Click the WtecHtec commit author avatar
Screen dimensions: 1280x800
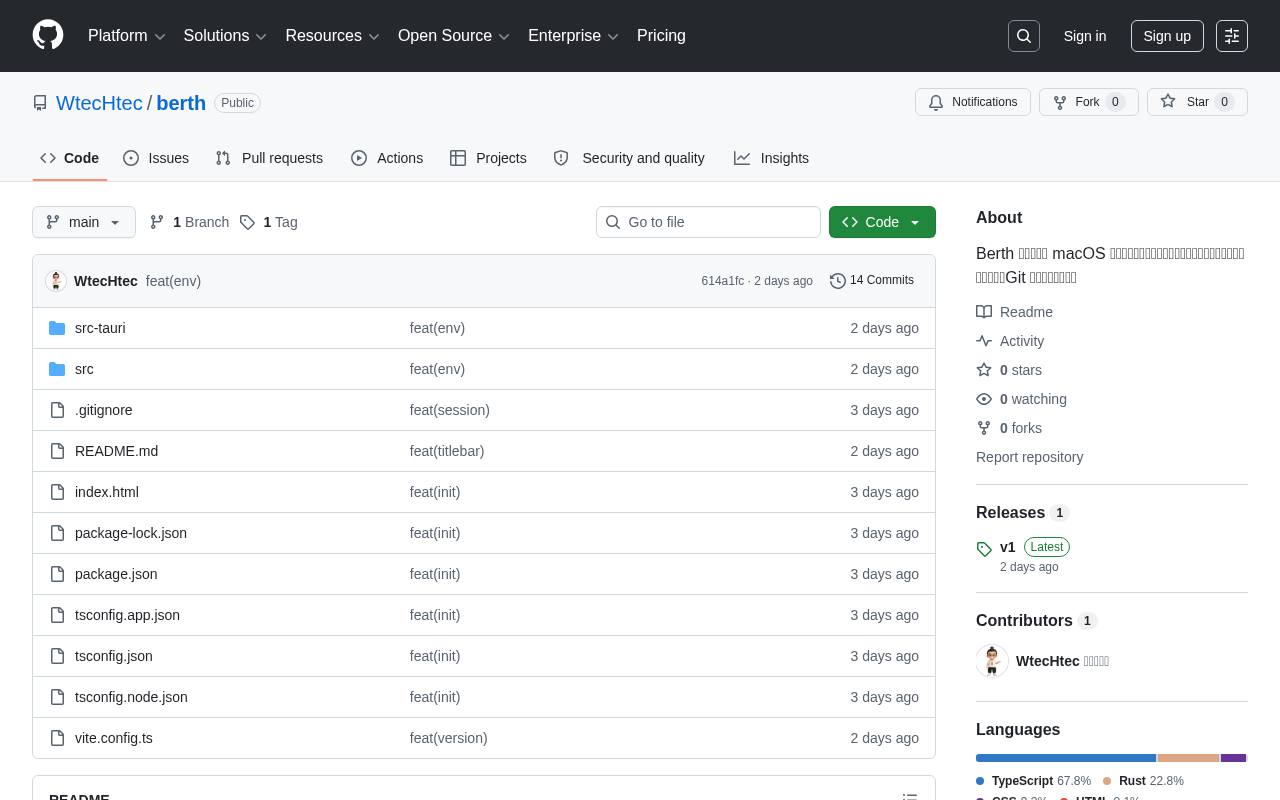[x=56, y=281]
